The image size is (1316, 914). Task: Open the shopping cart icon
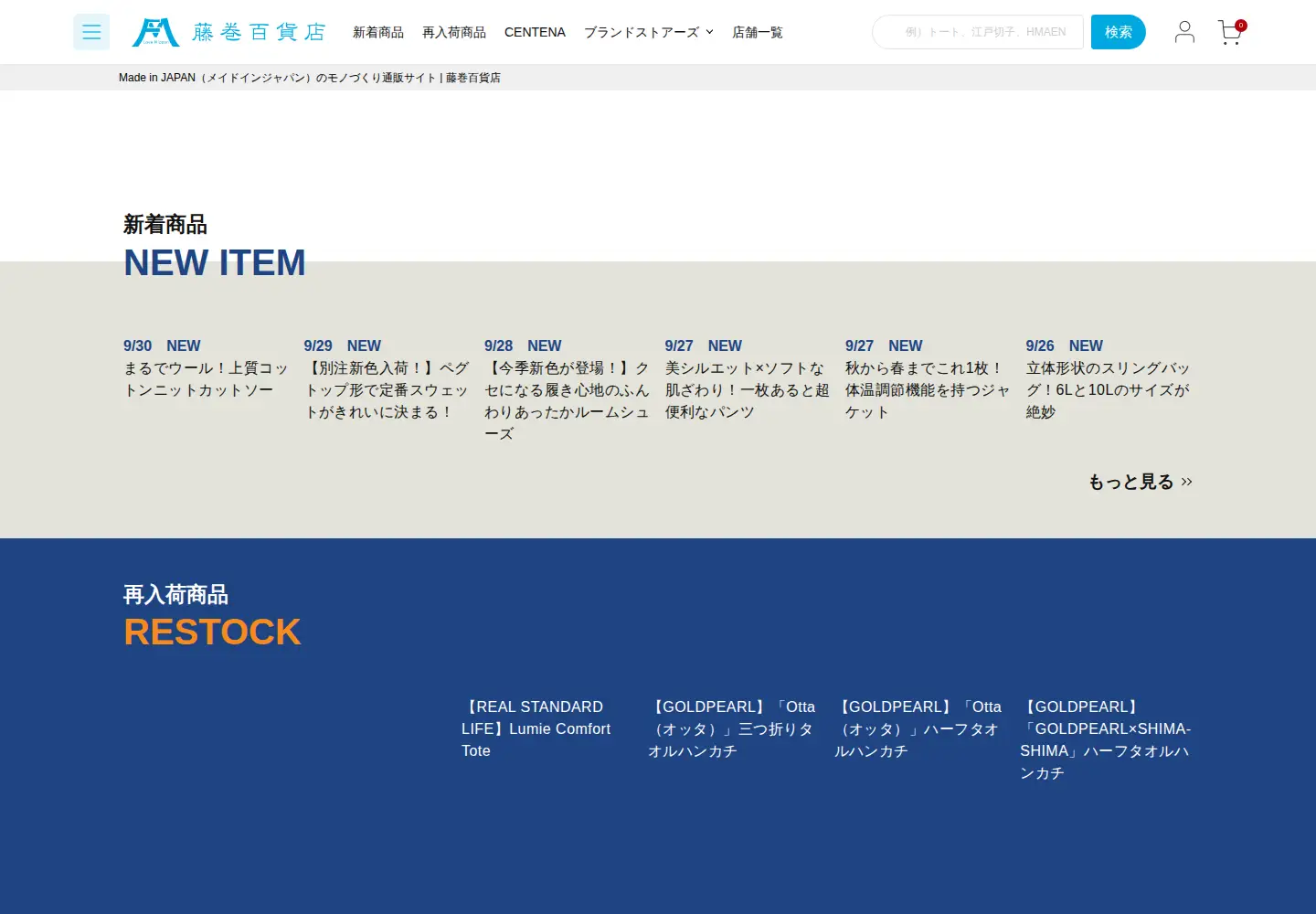(x=1231, y=32)
